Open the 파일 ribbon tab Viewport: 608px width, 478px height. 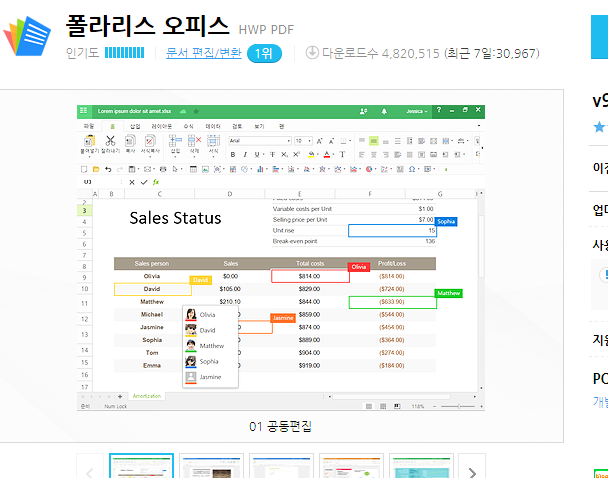(x=89, y=126)
